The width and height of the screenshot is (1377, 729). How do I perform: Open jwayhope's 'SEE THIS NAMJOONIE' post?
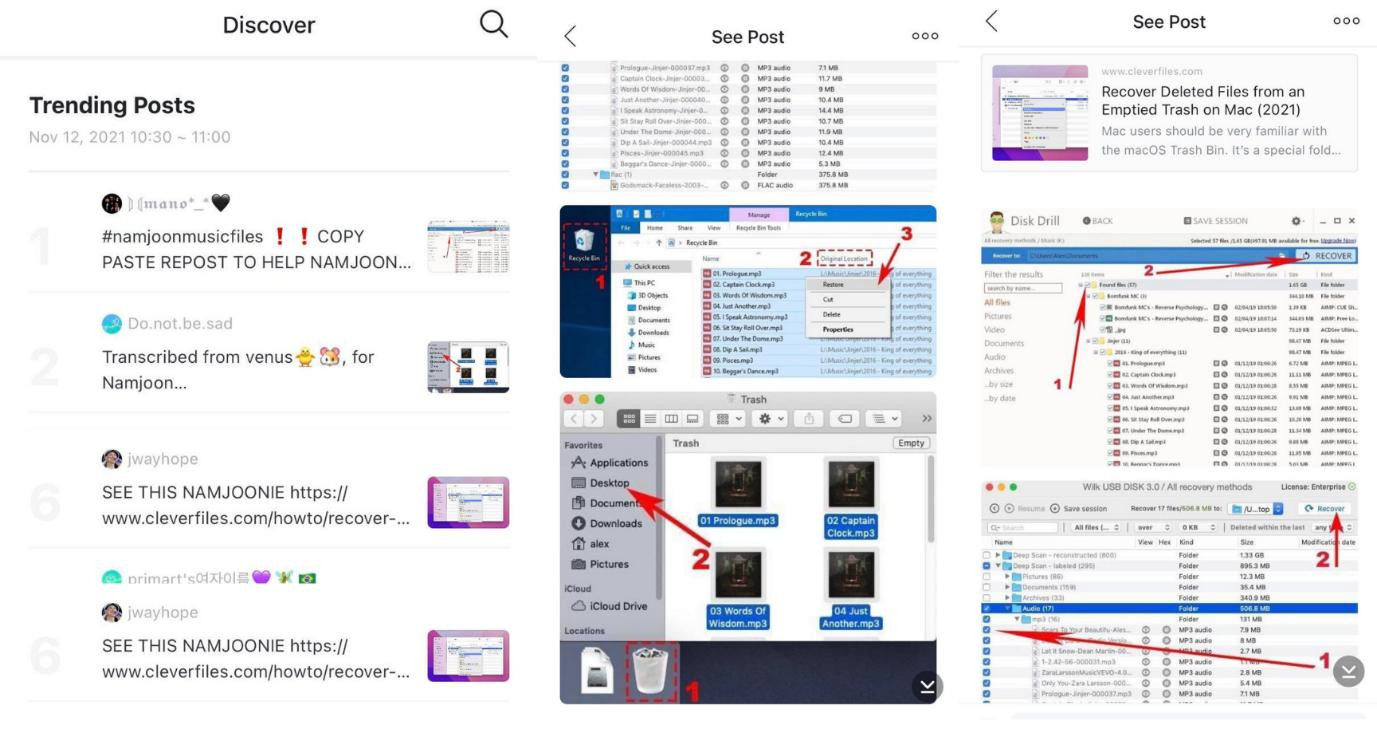[x=256, y=504]
